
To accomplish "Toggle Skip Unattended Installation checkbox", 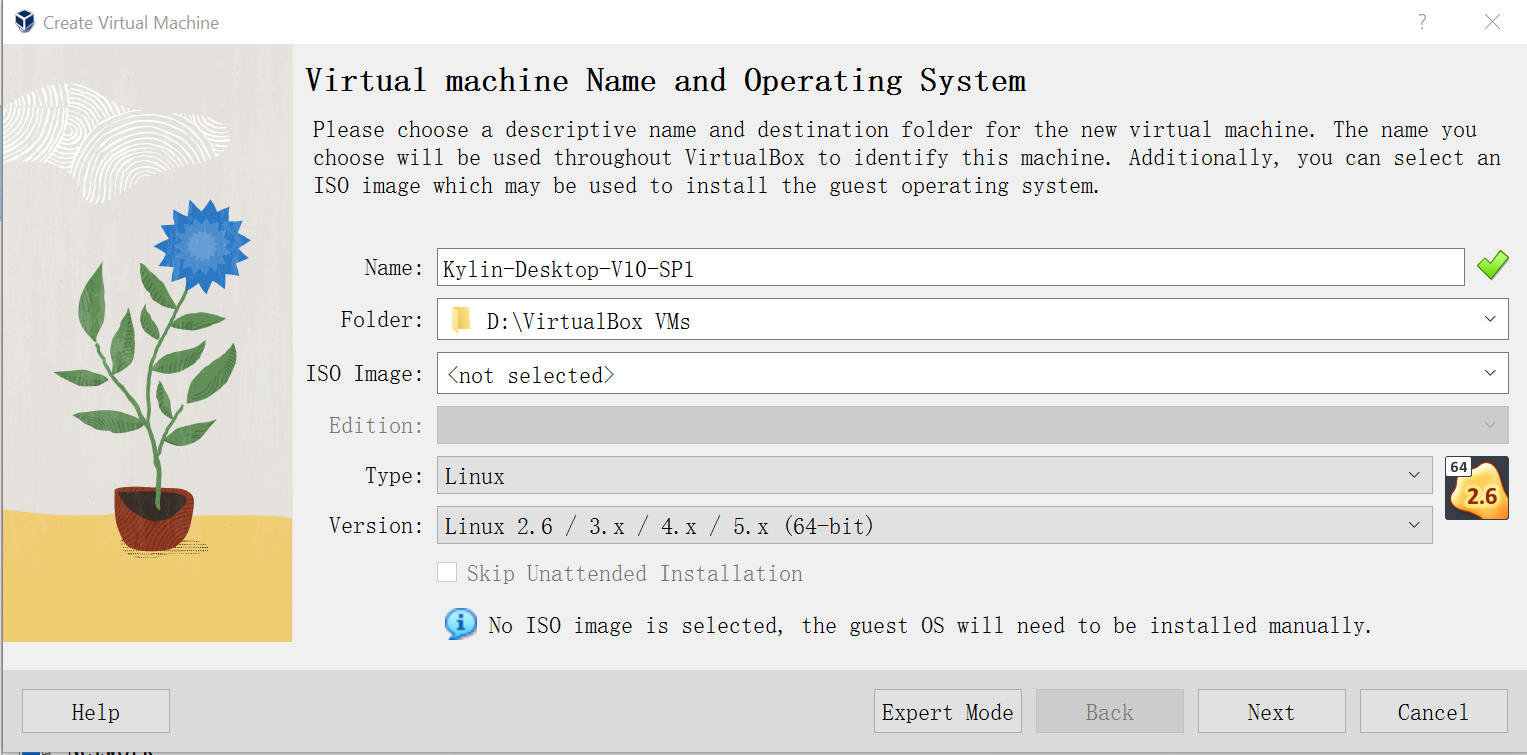I will 447,573.
